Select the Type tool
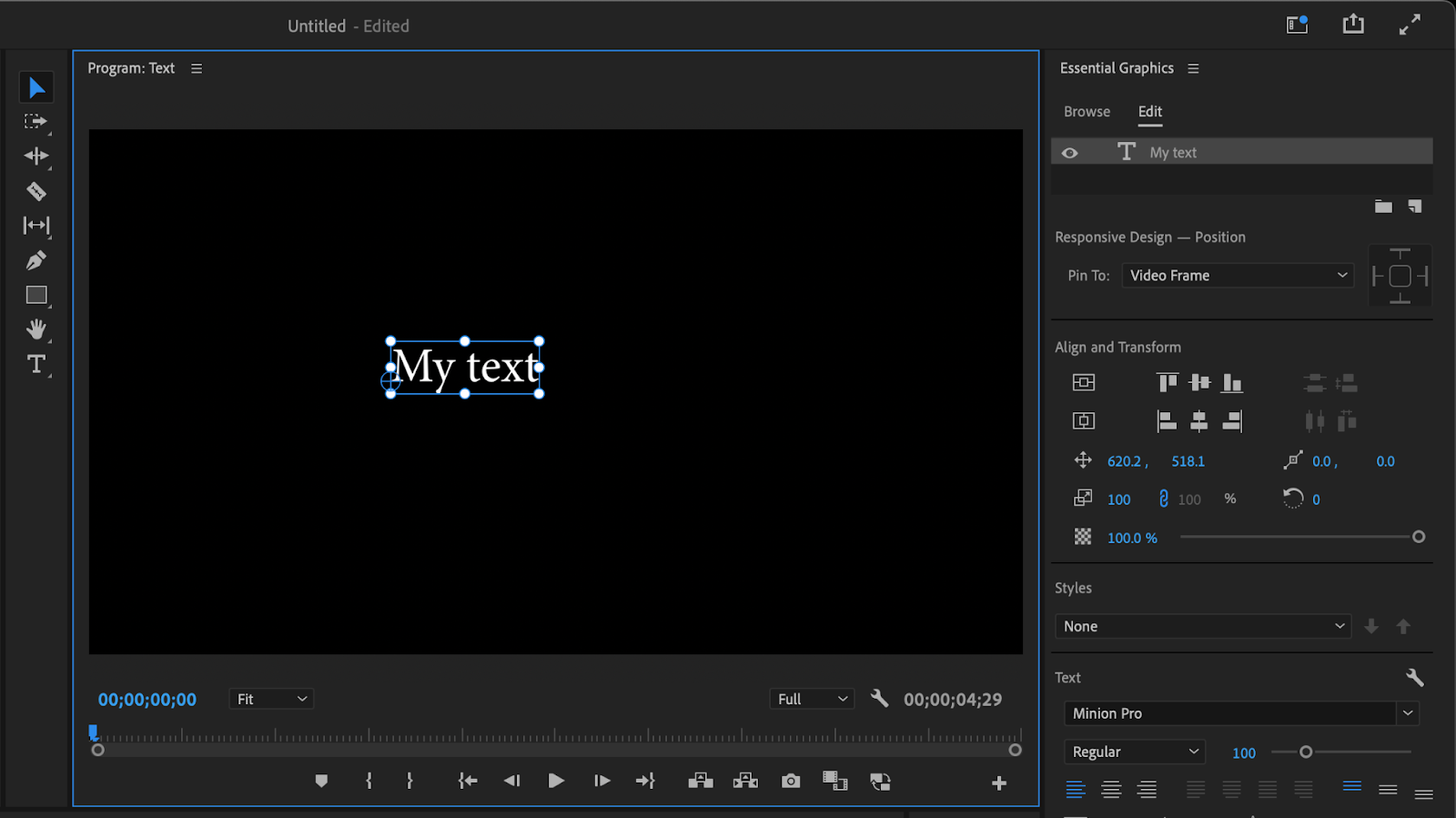 point(36,364)
